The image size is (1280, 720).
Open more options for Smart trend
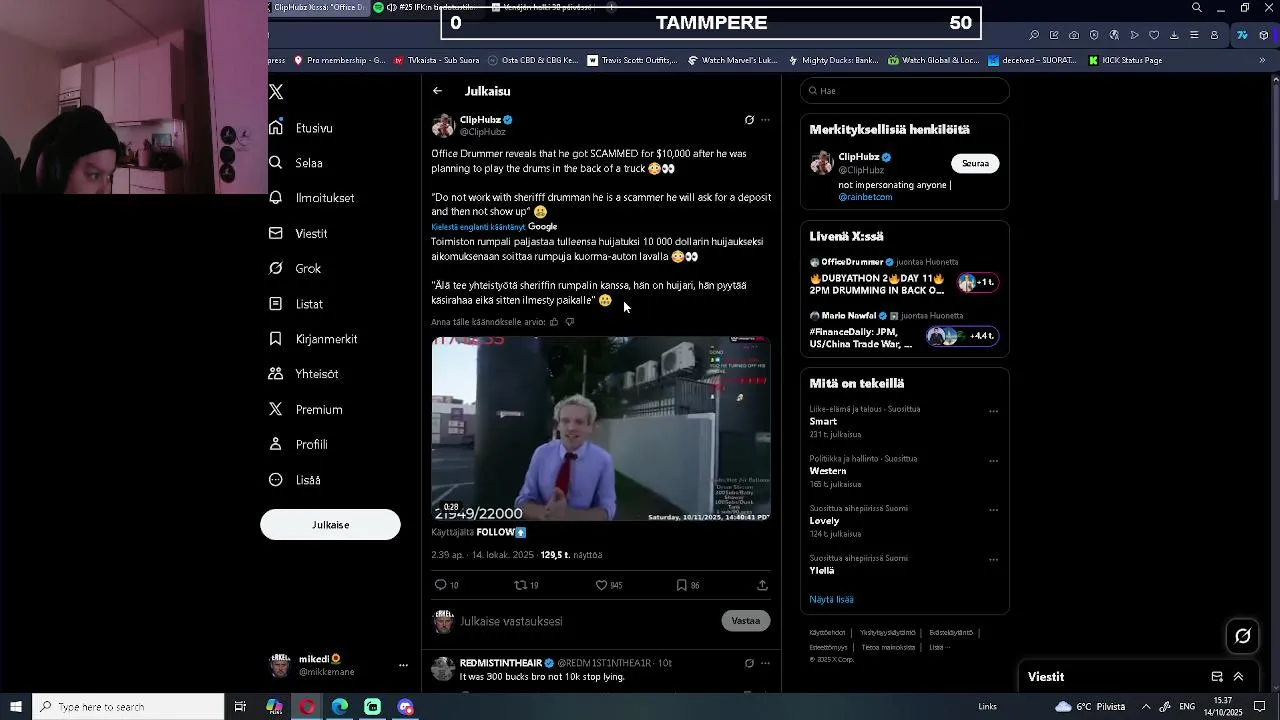(993, 411)
